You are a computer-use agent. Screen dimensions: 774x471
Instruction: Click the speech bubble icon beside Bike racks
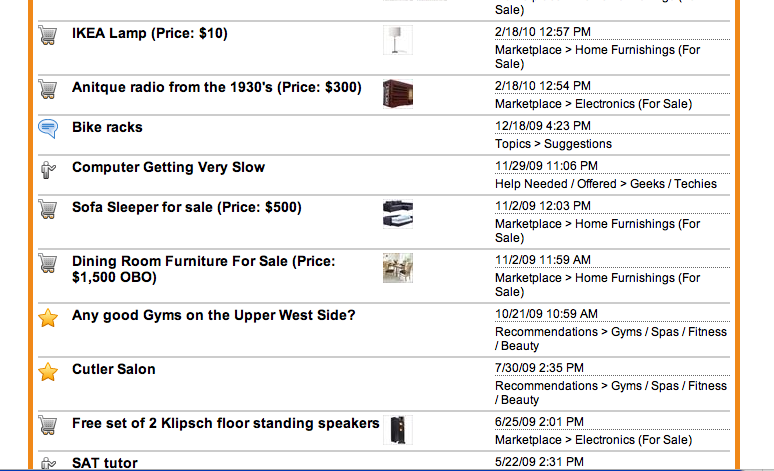(47, 128)
